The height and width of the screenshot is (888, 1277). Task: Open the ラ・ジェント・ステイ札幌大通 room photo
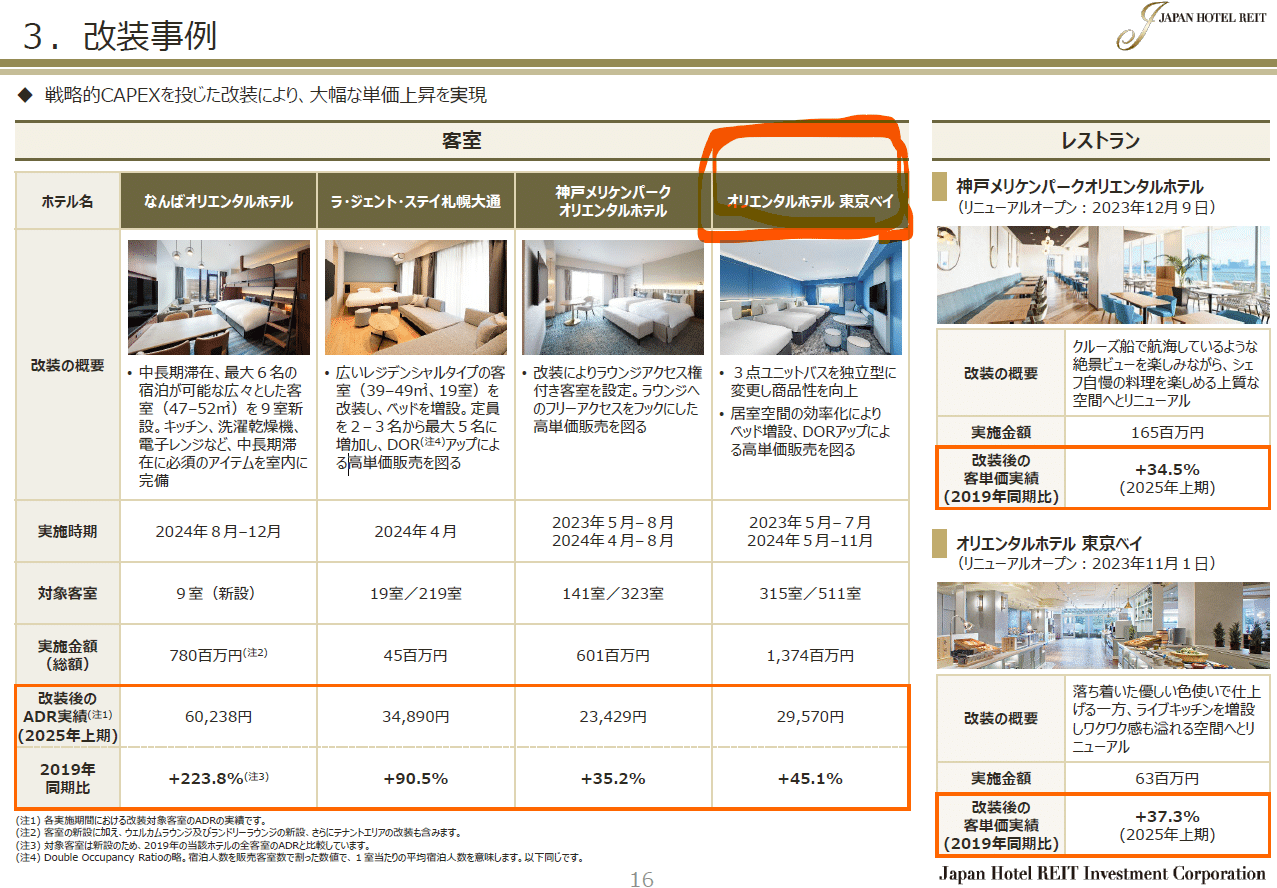click(416, 297)
